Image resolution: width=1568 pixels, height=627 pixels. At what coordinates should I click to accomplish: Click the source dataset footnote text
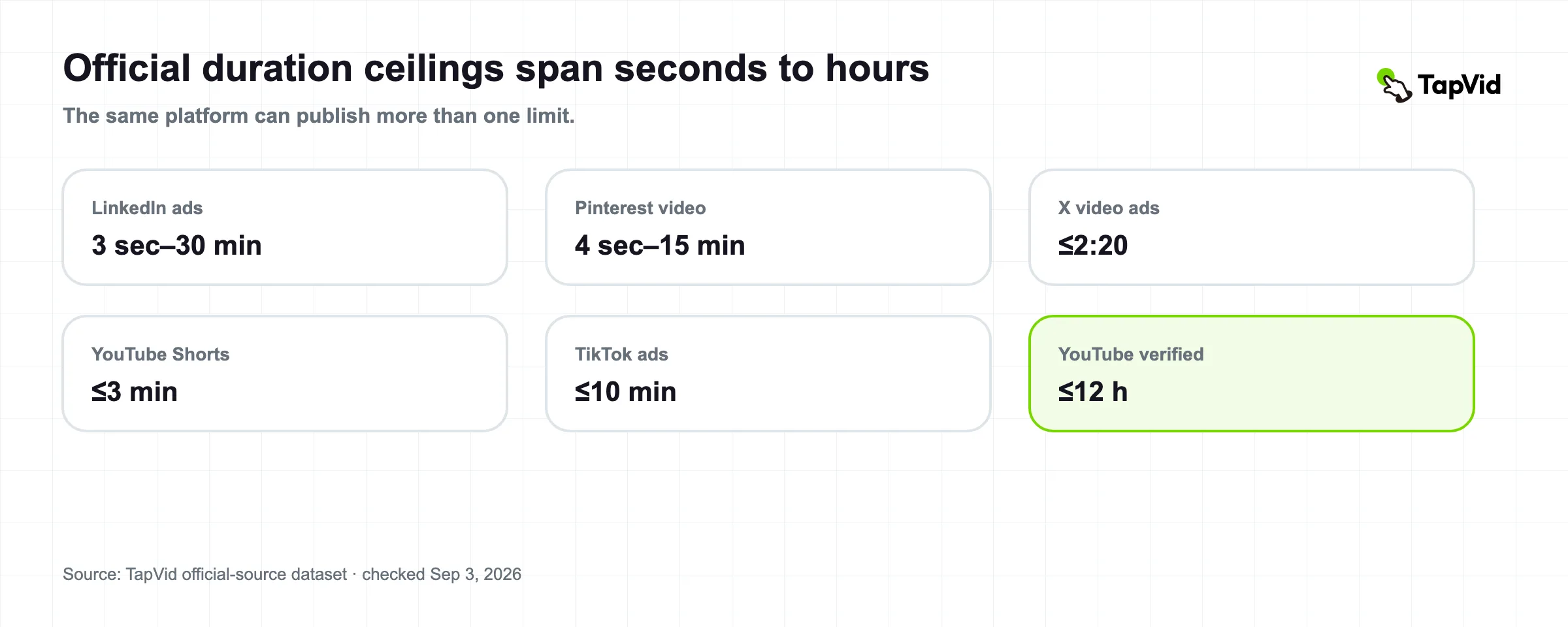point(292,574)
